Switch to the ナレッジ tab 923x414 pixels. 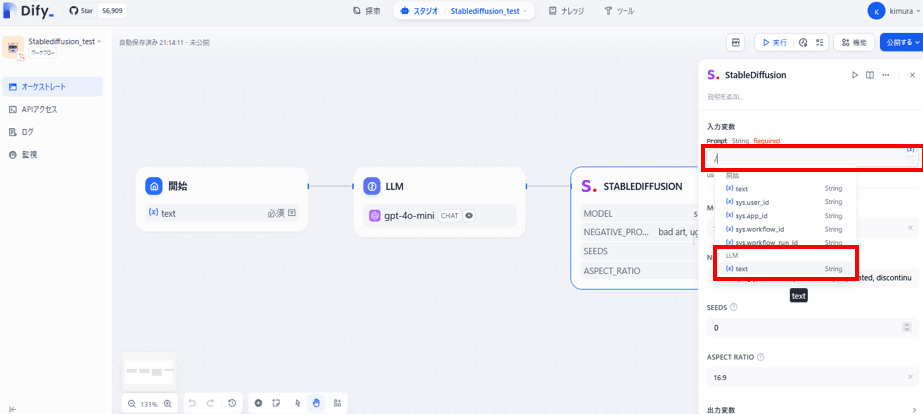pyautogui.click(x=566, y=11)
